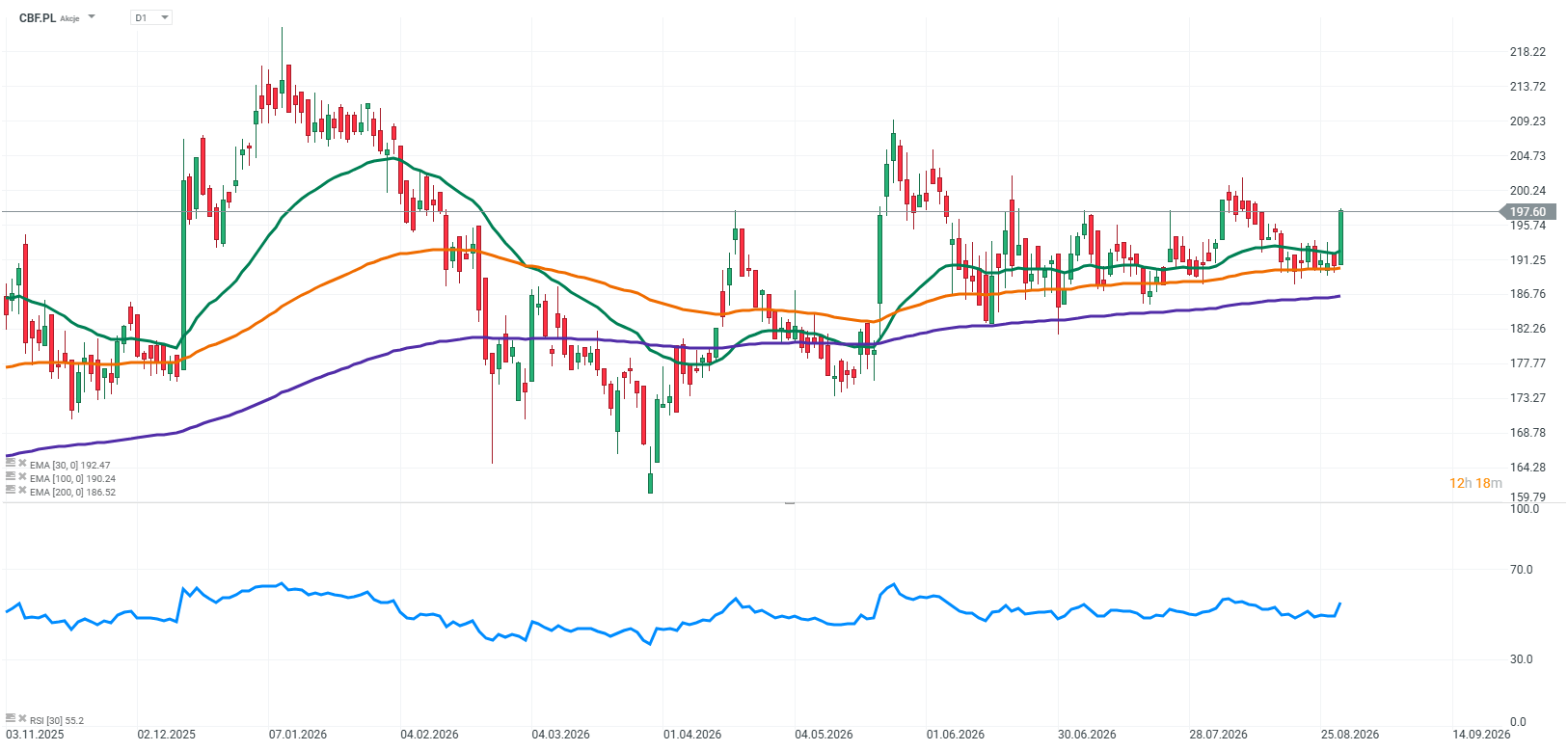The width and height of the screenshot is (1568, 751).
Task: Click the 200.24 price axis label
Action: [1527, 191]
